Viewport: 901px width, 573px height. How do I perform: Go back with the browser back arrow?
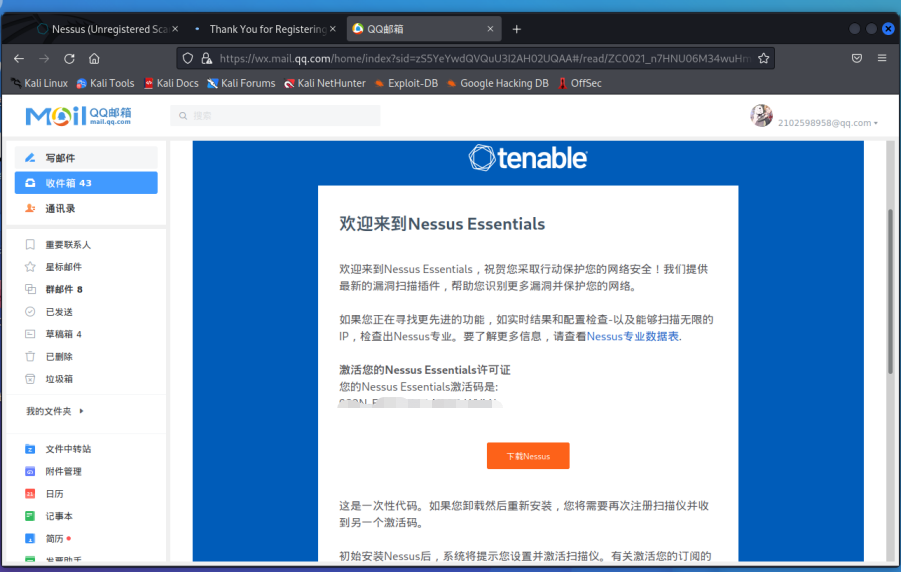[x=19, y=59]
